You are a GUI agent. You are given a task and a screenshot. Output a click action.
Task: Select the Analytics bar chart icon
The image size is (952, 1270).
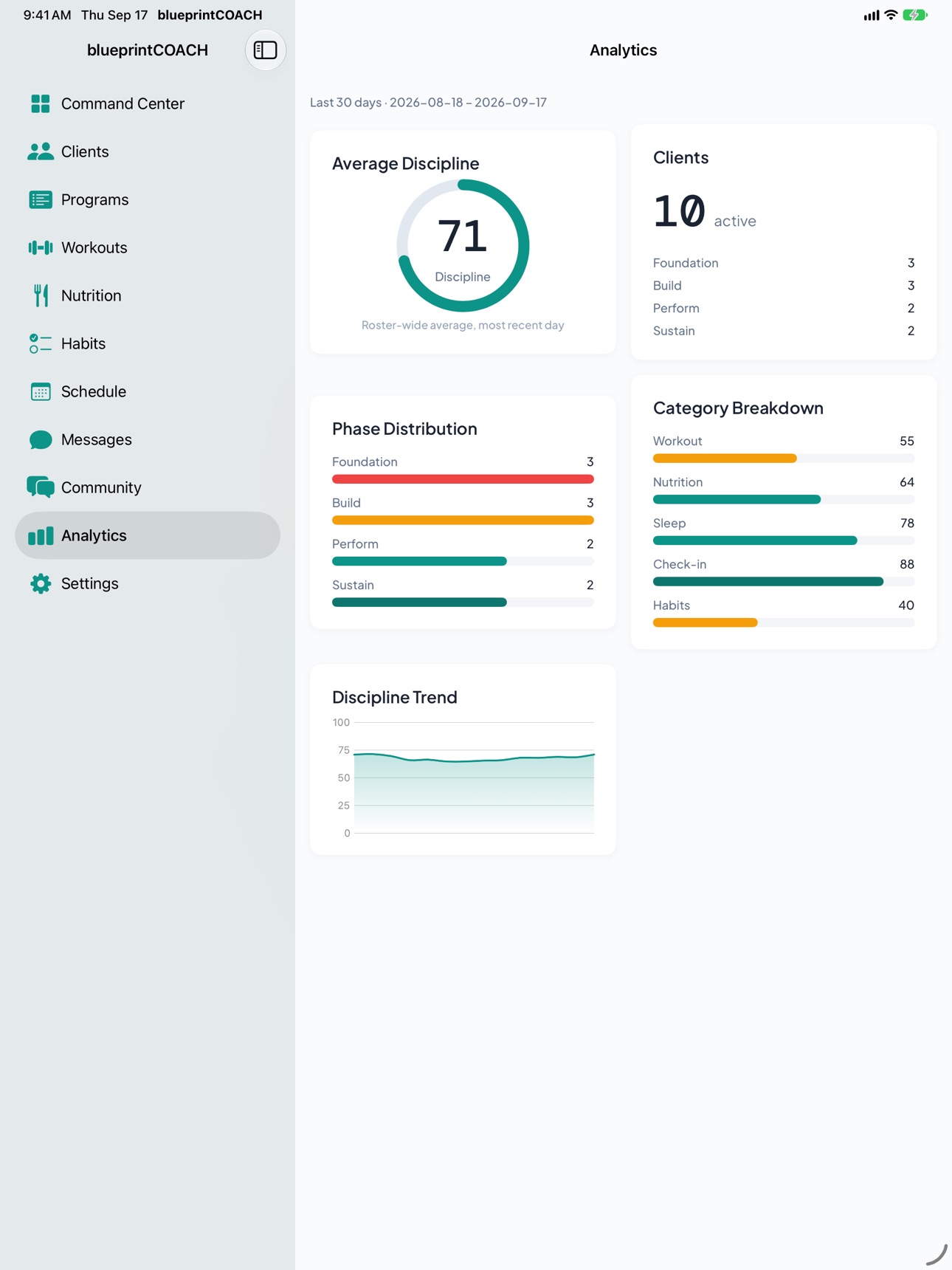(41, 535)
